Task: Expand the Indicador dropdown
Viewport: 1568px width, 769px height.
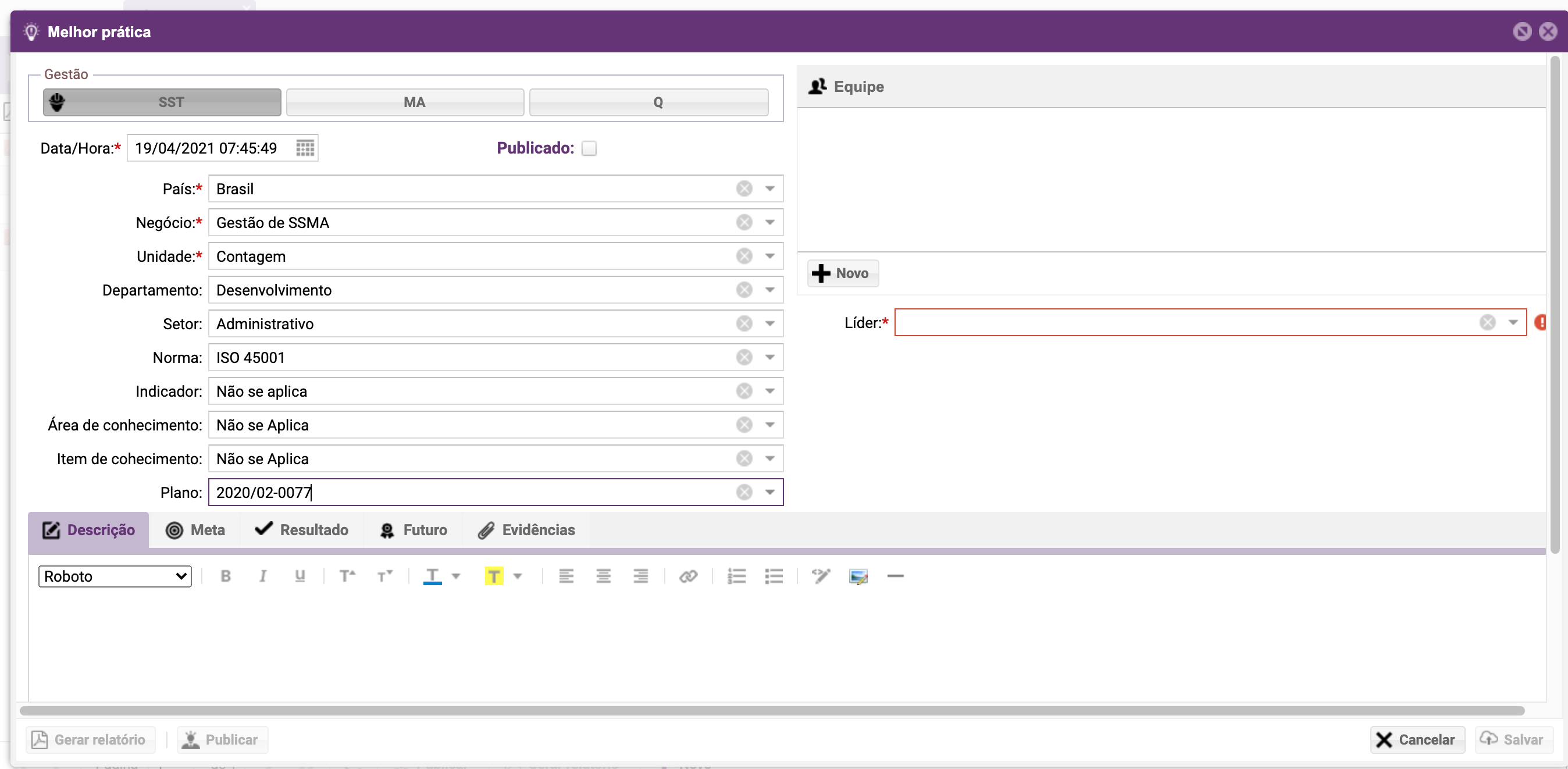Action: point(769,391)
